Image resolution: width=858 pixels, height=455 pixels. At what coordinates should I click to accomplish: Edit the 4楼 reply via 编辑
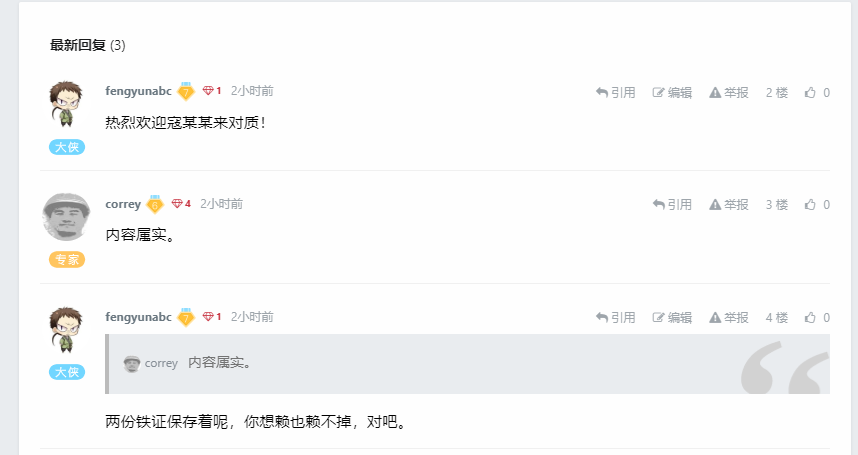click(672, 317)
